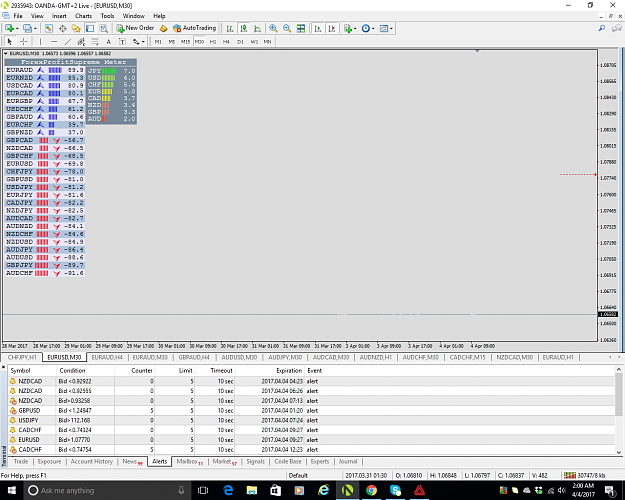The height and width of the screenshot is (500, 625).
Task: Open the Charts menu
Action: click(x=83, y=16)
